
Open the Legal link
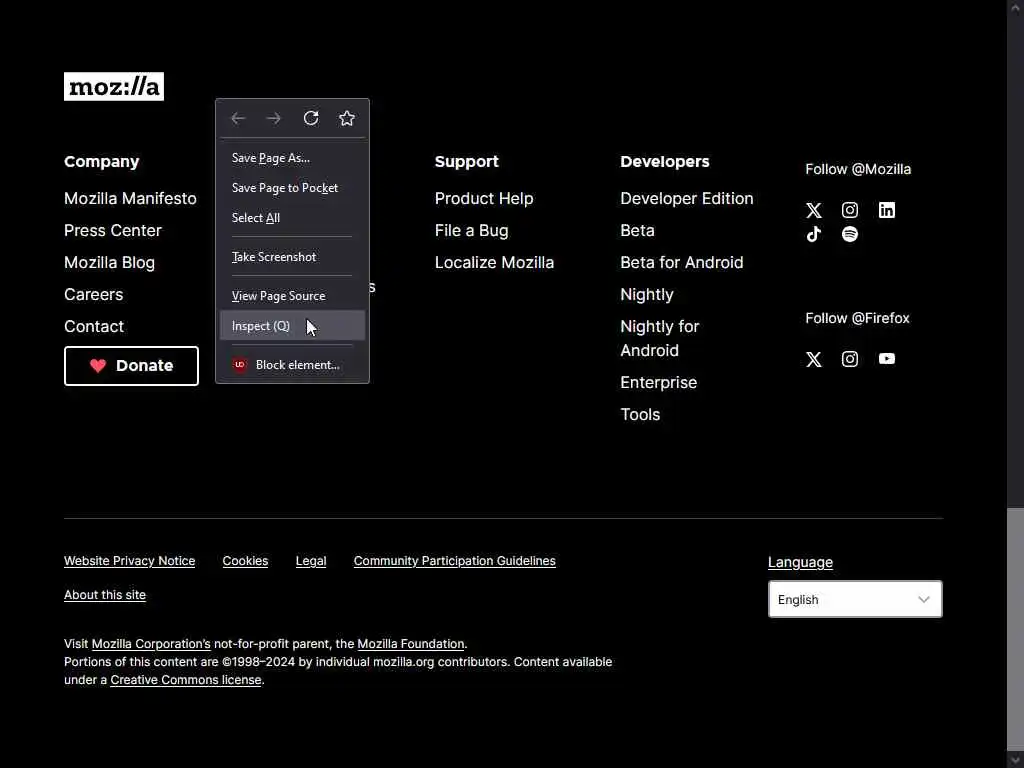(x=311, y=561)
